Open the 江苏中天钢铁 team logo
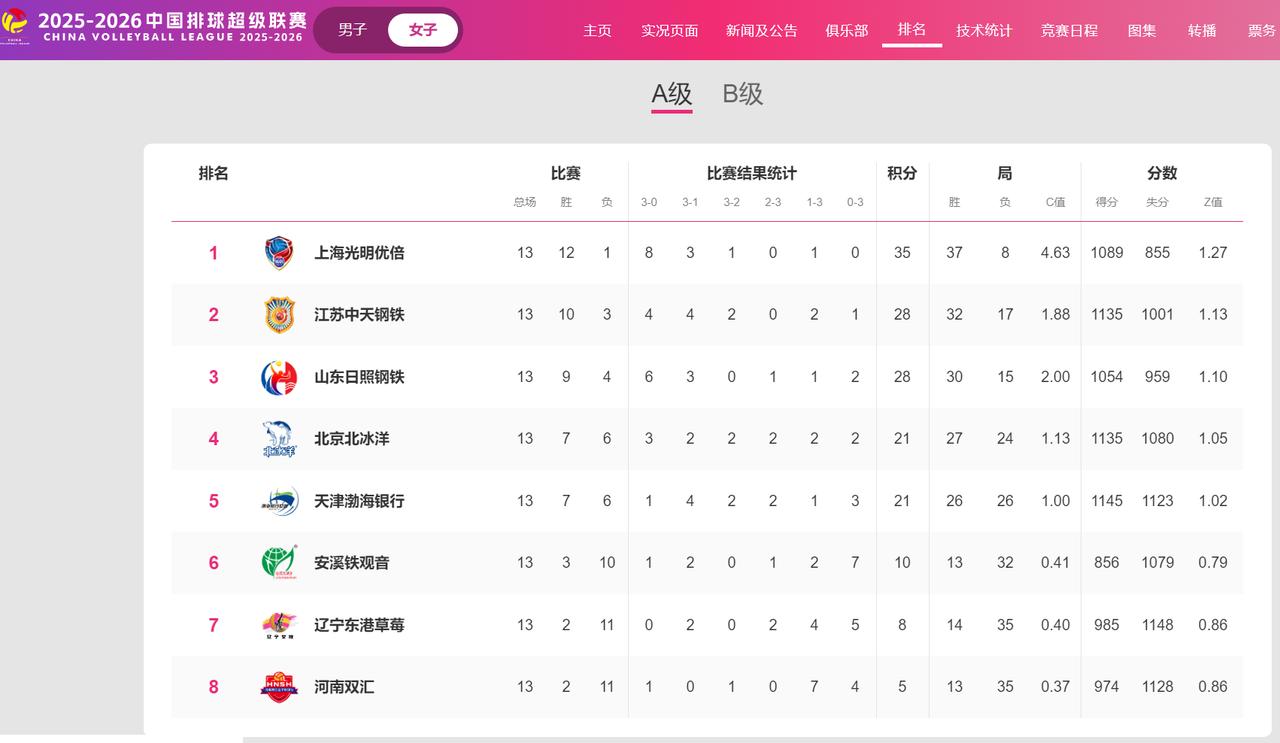This screenshot has height=743, width=1280. tap(279, 315)
